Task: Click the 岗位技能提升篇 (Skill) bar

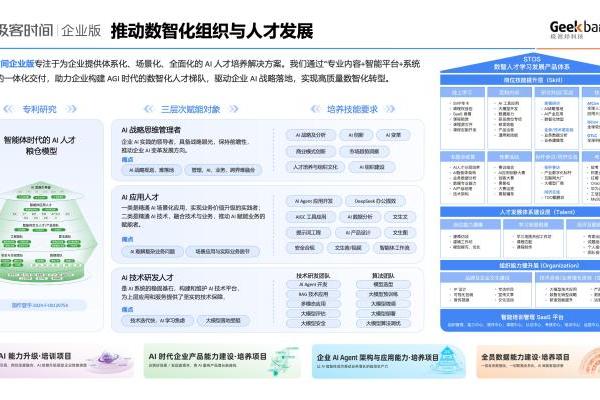Action: [x=520, y=80]
